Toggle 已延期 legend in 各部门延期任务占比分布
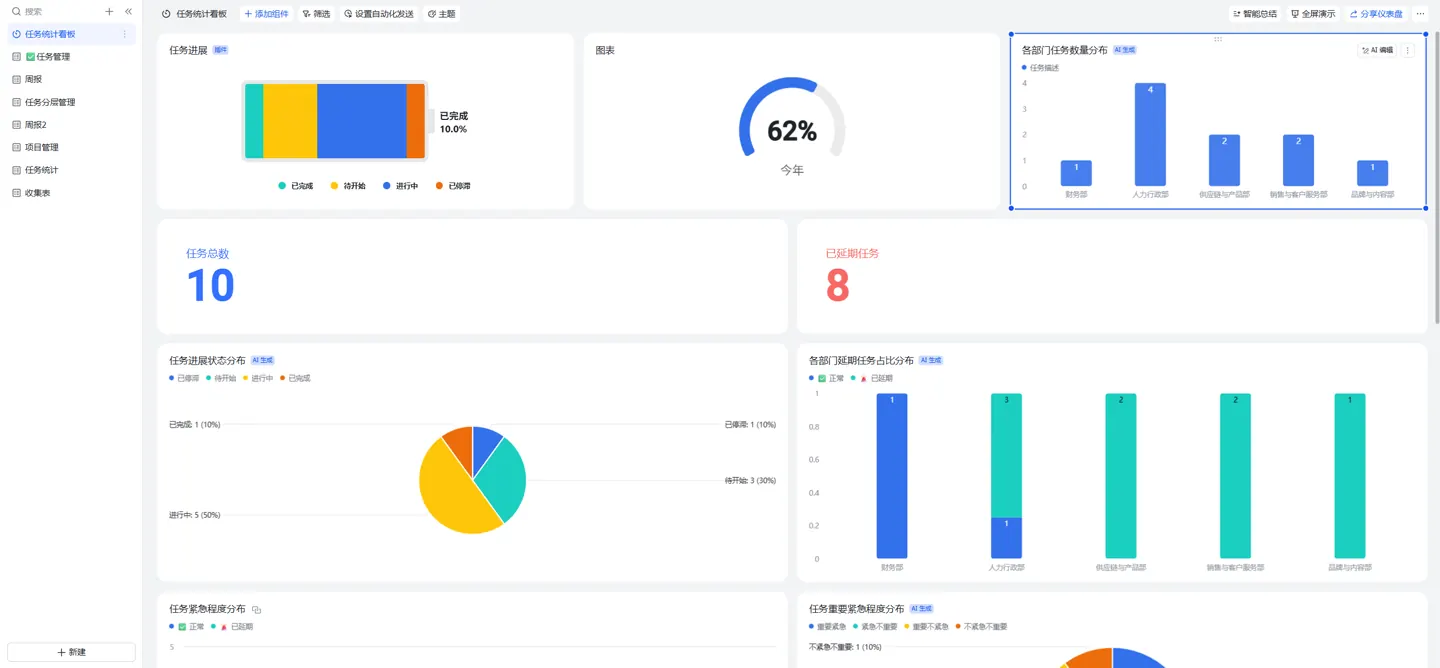The height and width of the screenshot is (668, 1440). 872,378
